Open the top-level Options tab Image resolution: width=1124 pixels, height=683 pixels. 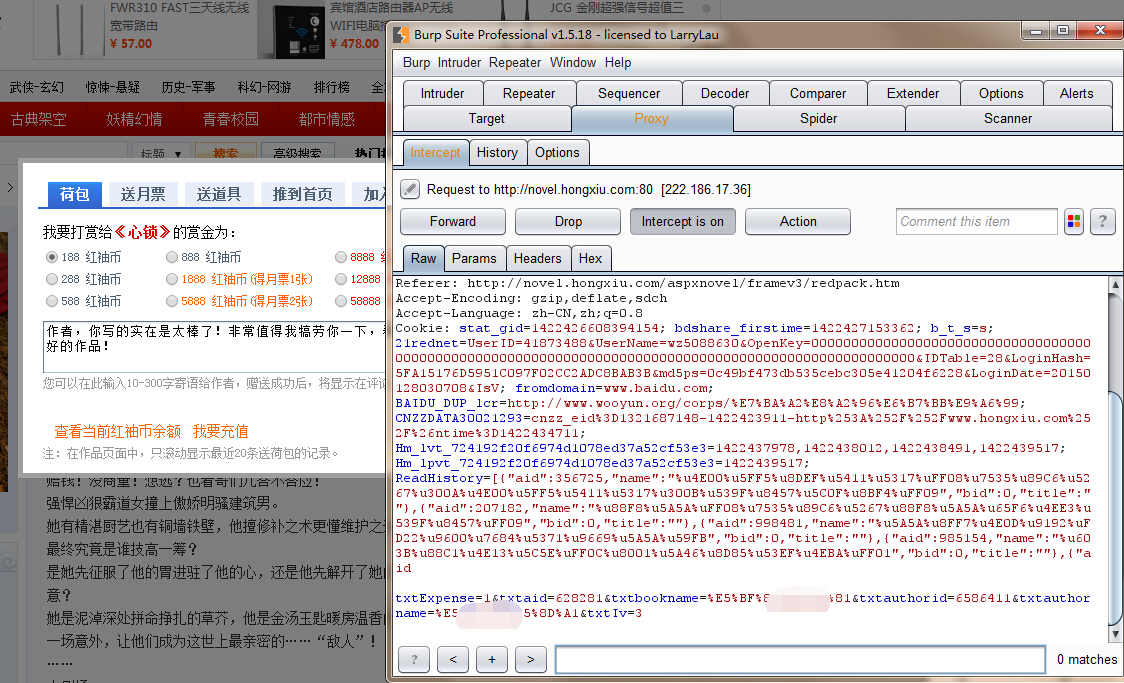click(x=1001, y=93)
